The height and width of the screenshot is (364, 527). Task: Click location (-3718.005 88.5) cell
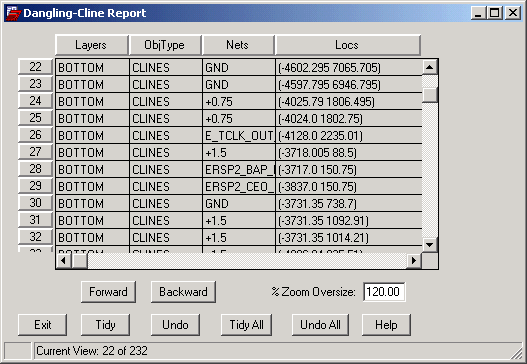[349, 152]
